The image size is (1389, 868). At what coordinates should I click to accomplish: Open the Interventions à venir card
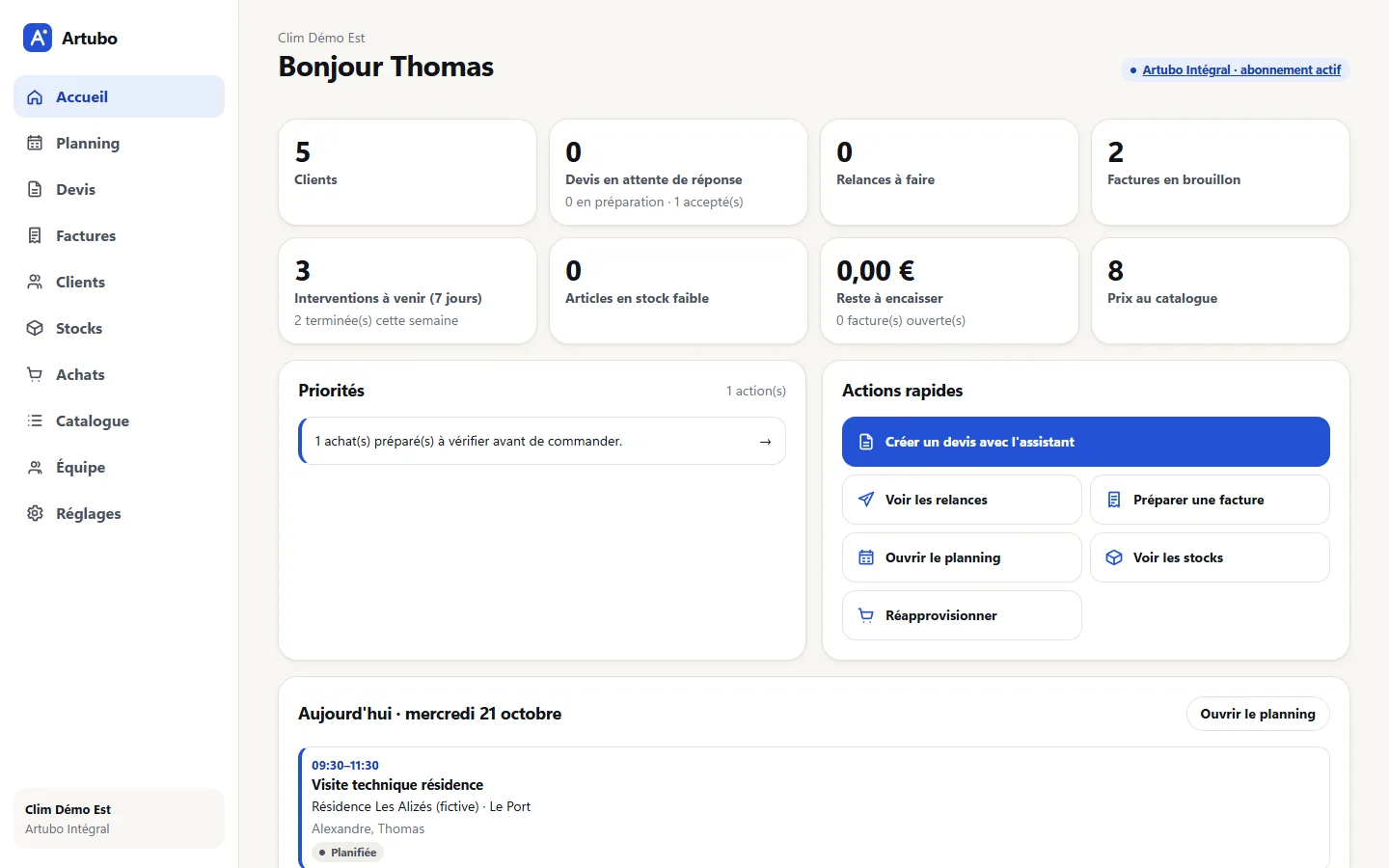(407, 291)
